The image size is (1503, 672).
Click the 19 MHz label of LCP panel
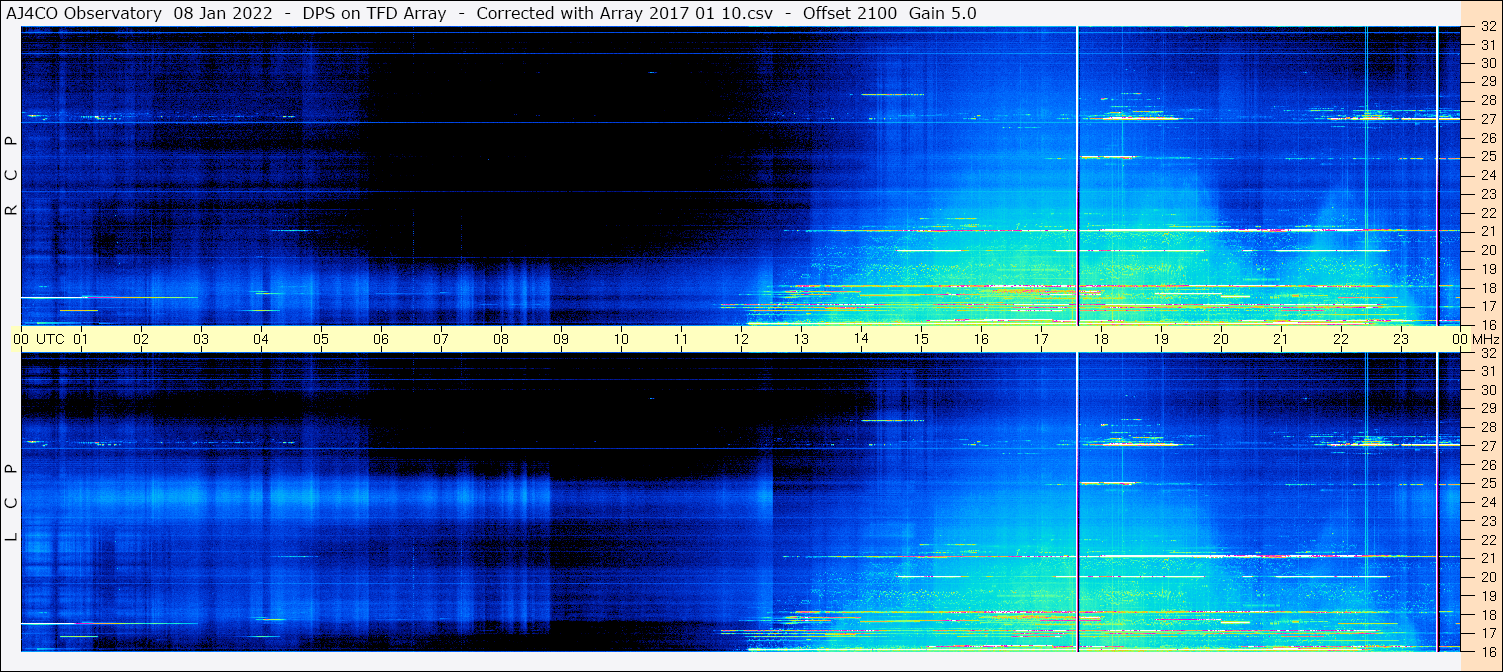pyautogui.click(x=1487, y=595)
